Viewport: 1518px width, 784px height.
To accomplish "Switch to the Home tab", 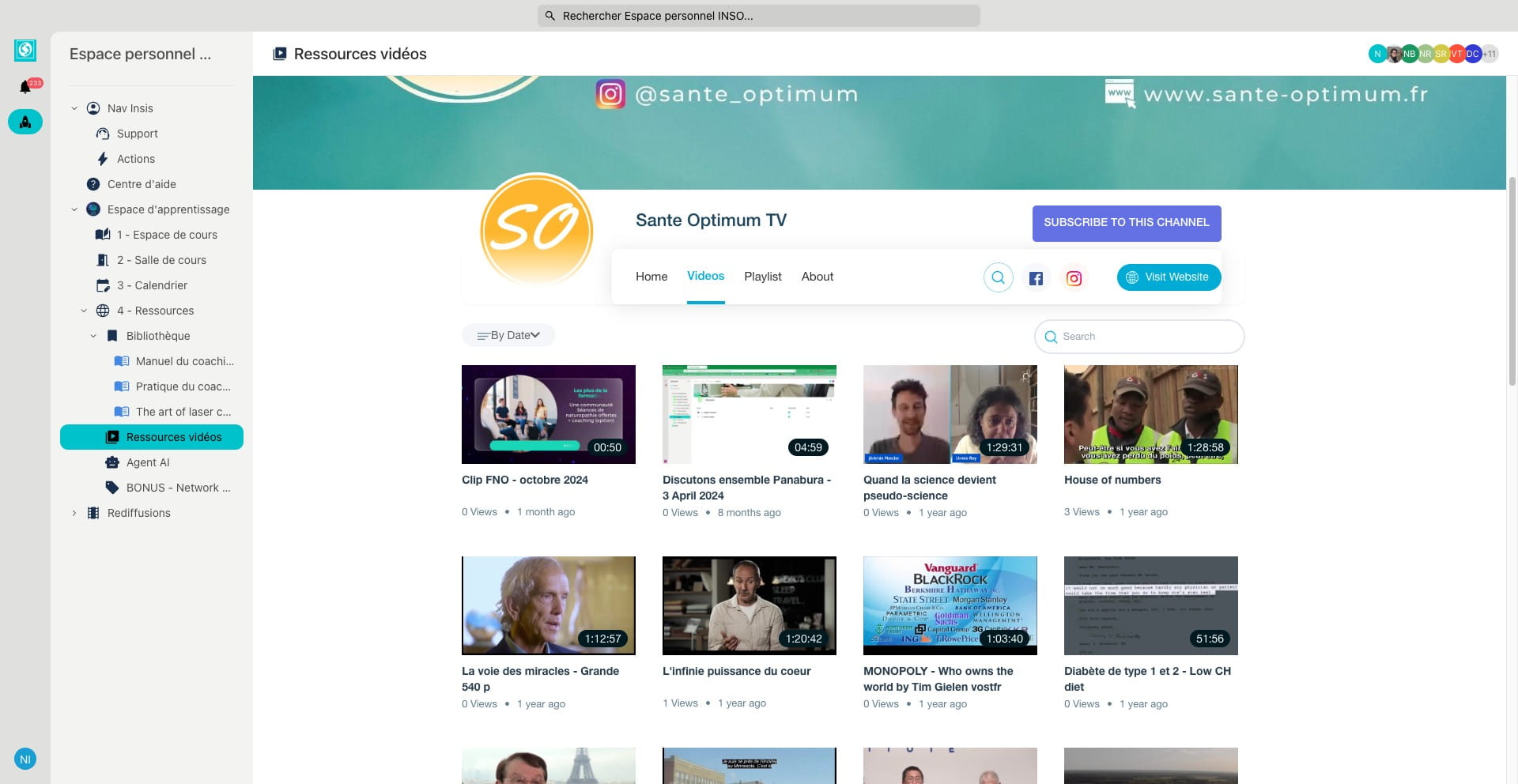I will [x=651, y=277].
